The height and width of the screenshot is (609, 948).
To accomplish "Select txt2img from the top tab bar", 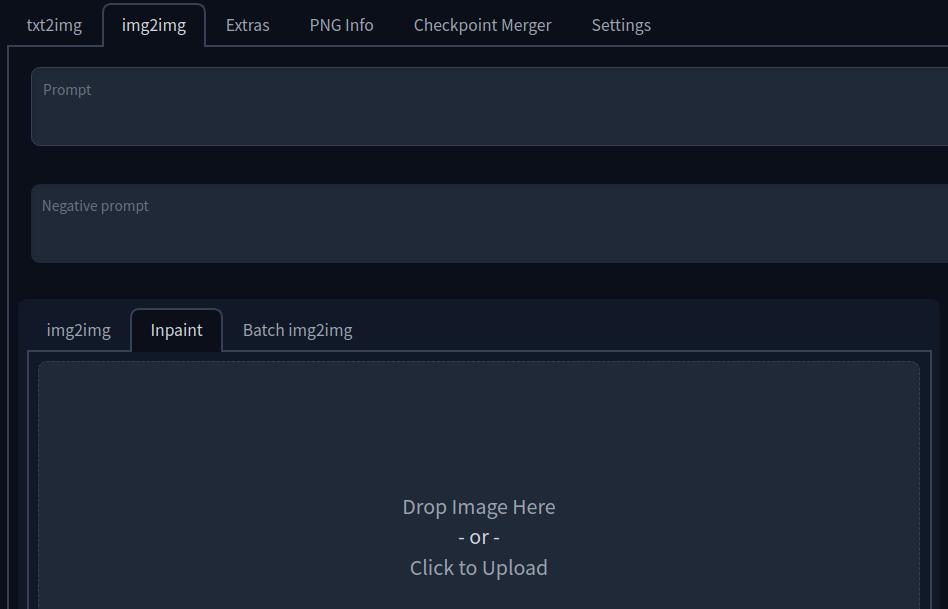I will click(53, 24).
